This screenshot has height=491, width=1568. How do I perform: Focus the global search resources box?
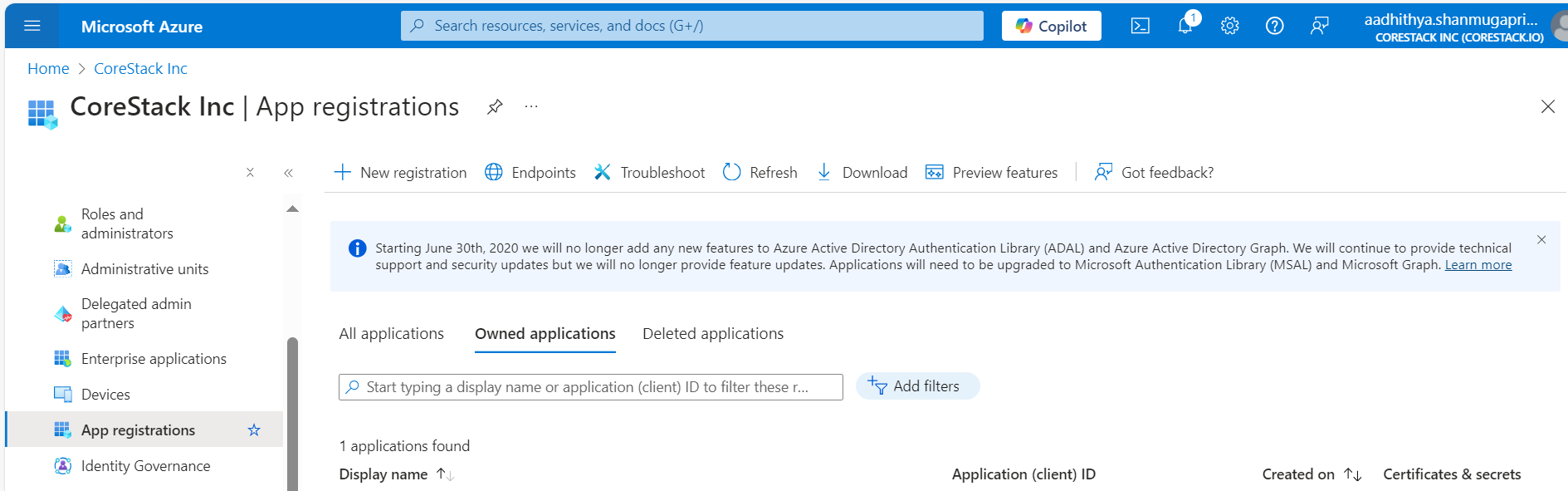692,26
